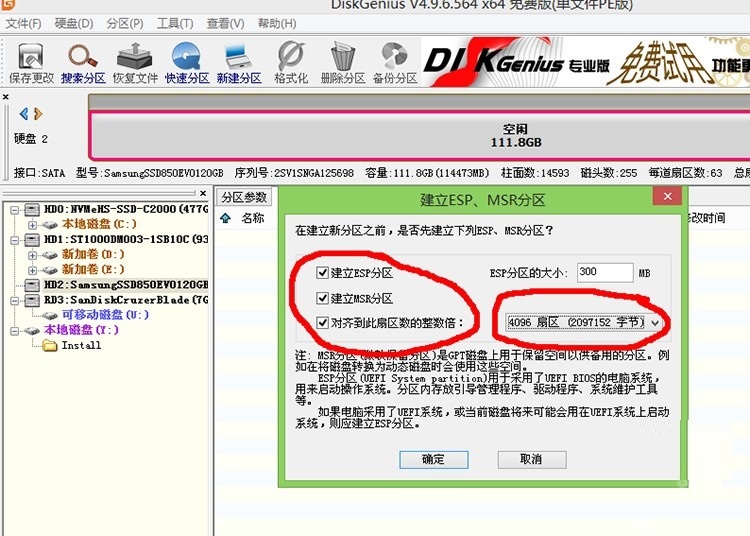
Task: Click the 名称 column header
Action: [253, 219]
